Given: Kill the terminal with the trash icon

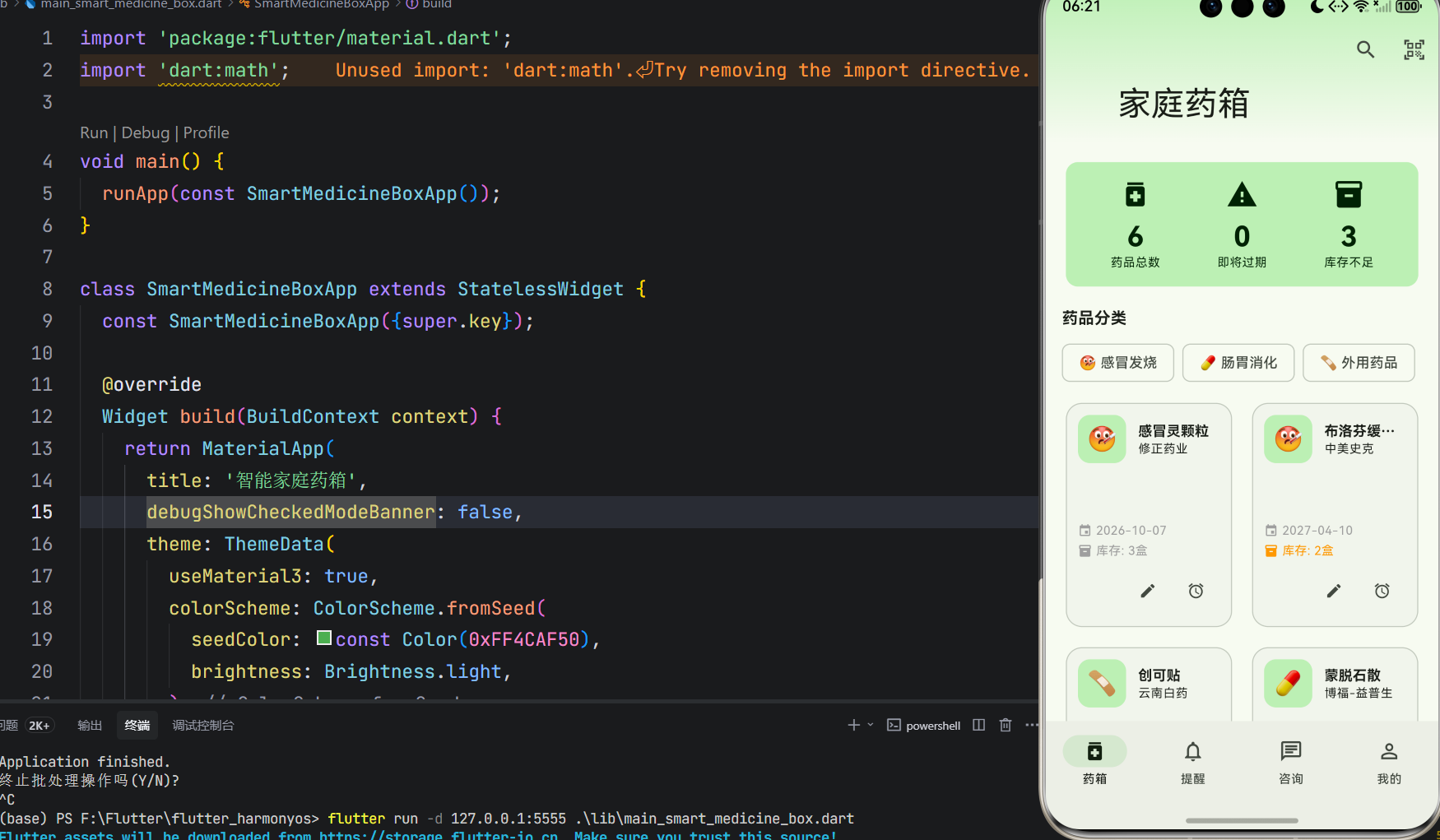Looking at the screenshot, I should pyautogui.click(x=1006, y=725).
